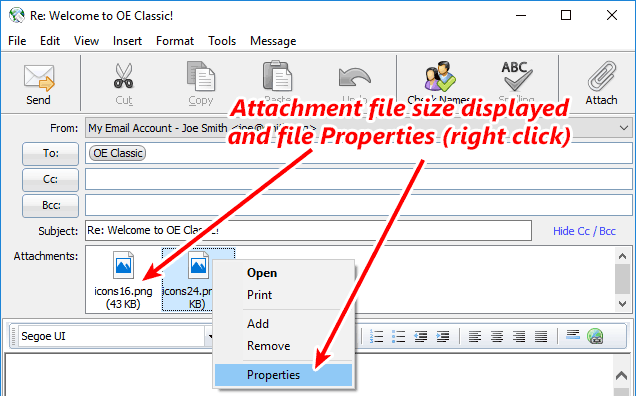Click the Copy documents icon

click(201, 76)
